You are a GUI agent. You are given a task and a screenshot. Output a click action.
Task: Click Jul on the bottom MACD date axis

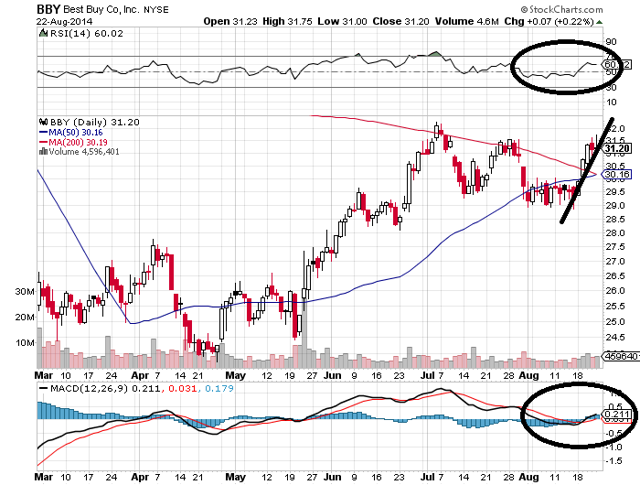427,476
